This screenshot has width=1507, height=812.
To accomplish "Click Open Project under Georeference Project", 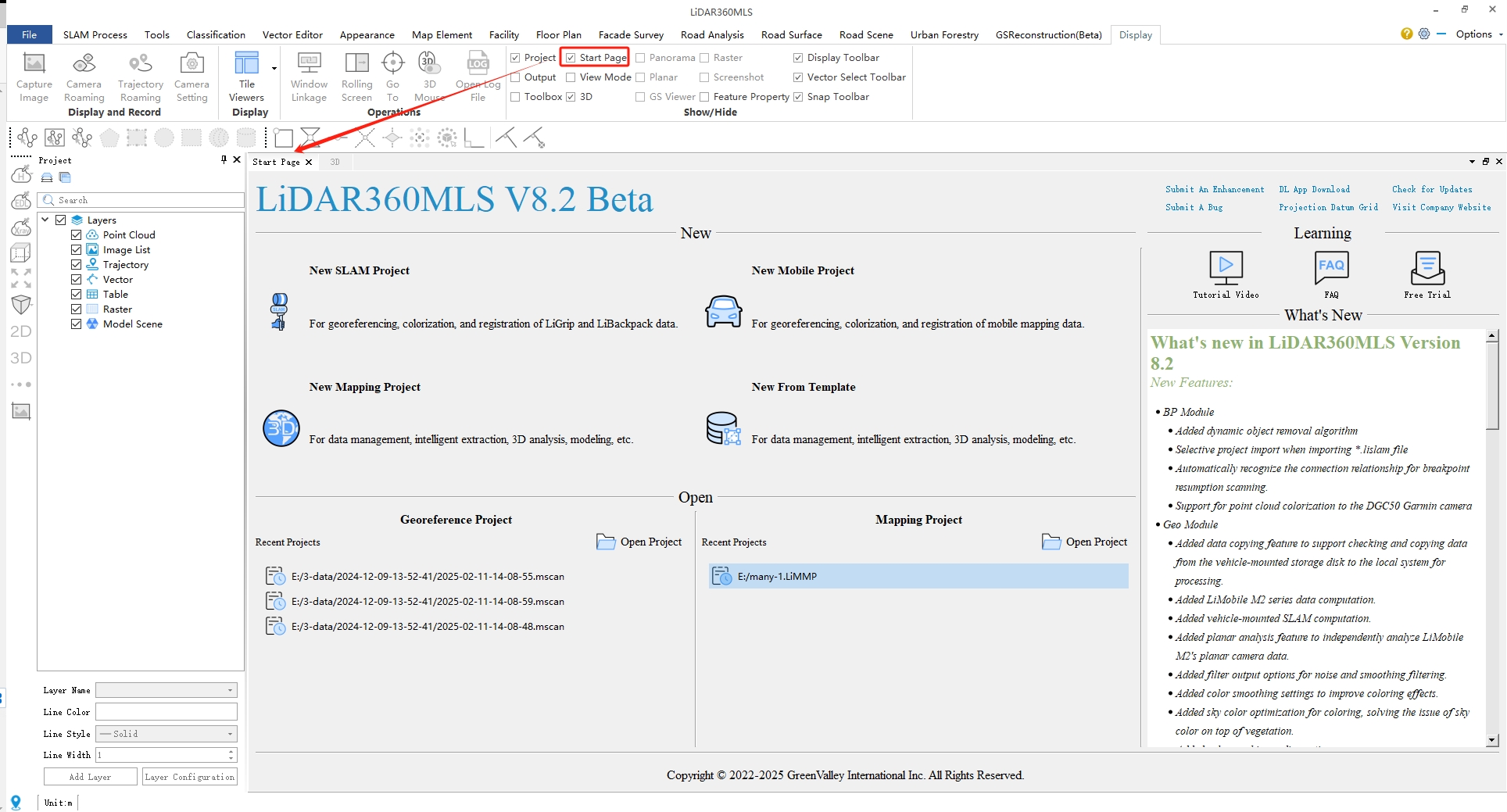I will 639,542.
